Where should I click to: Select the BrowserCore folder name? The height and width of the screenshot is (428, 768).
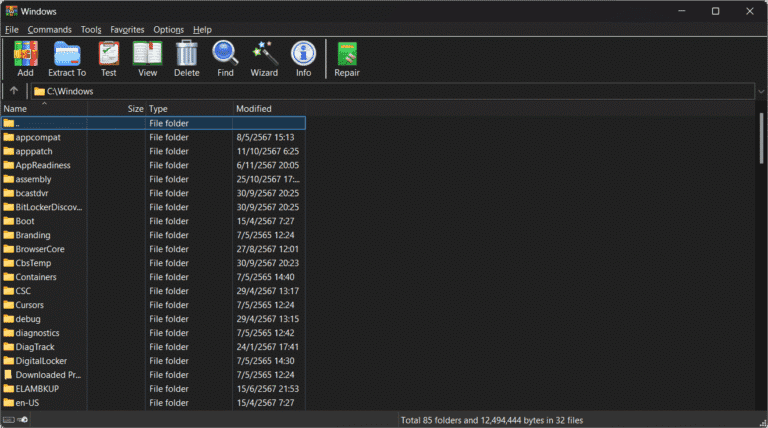tap(40, 249)
